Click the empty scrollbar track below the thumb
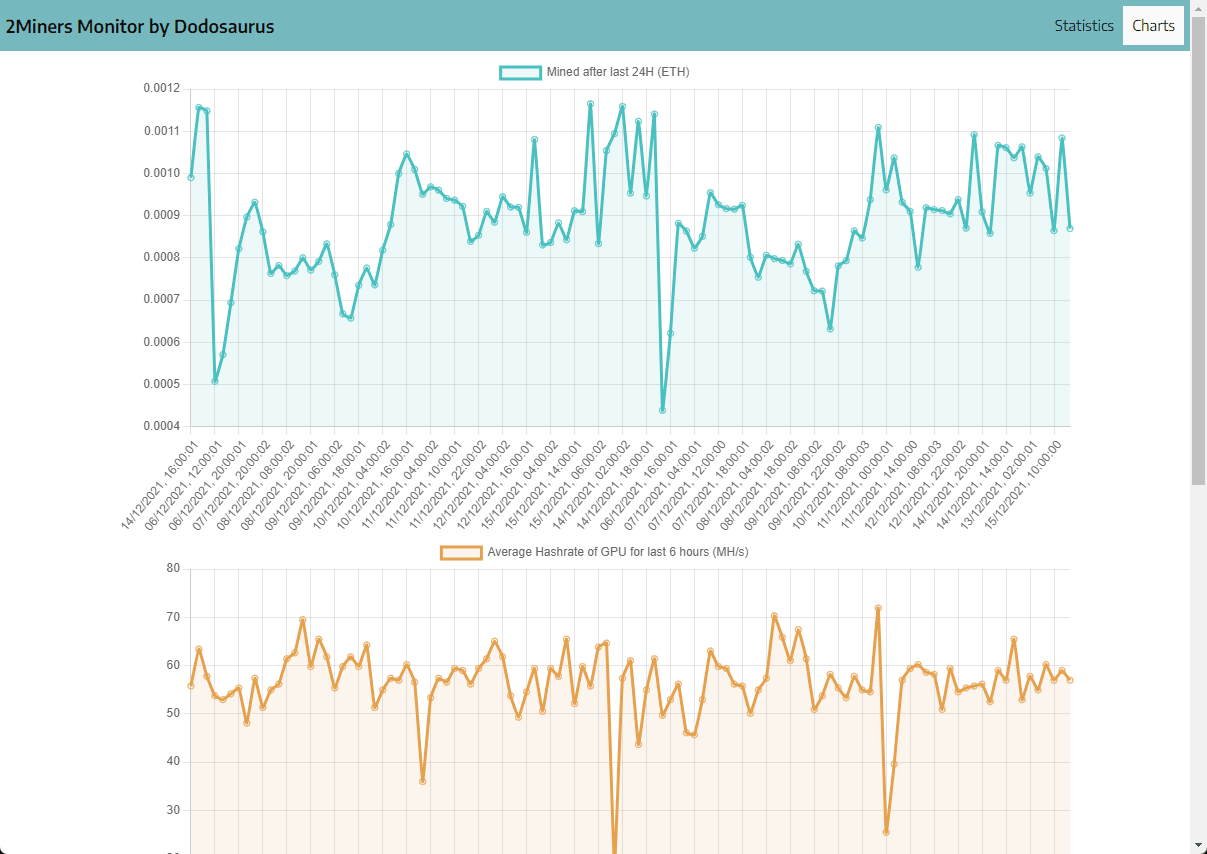 (x=1198, y=660)
